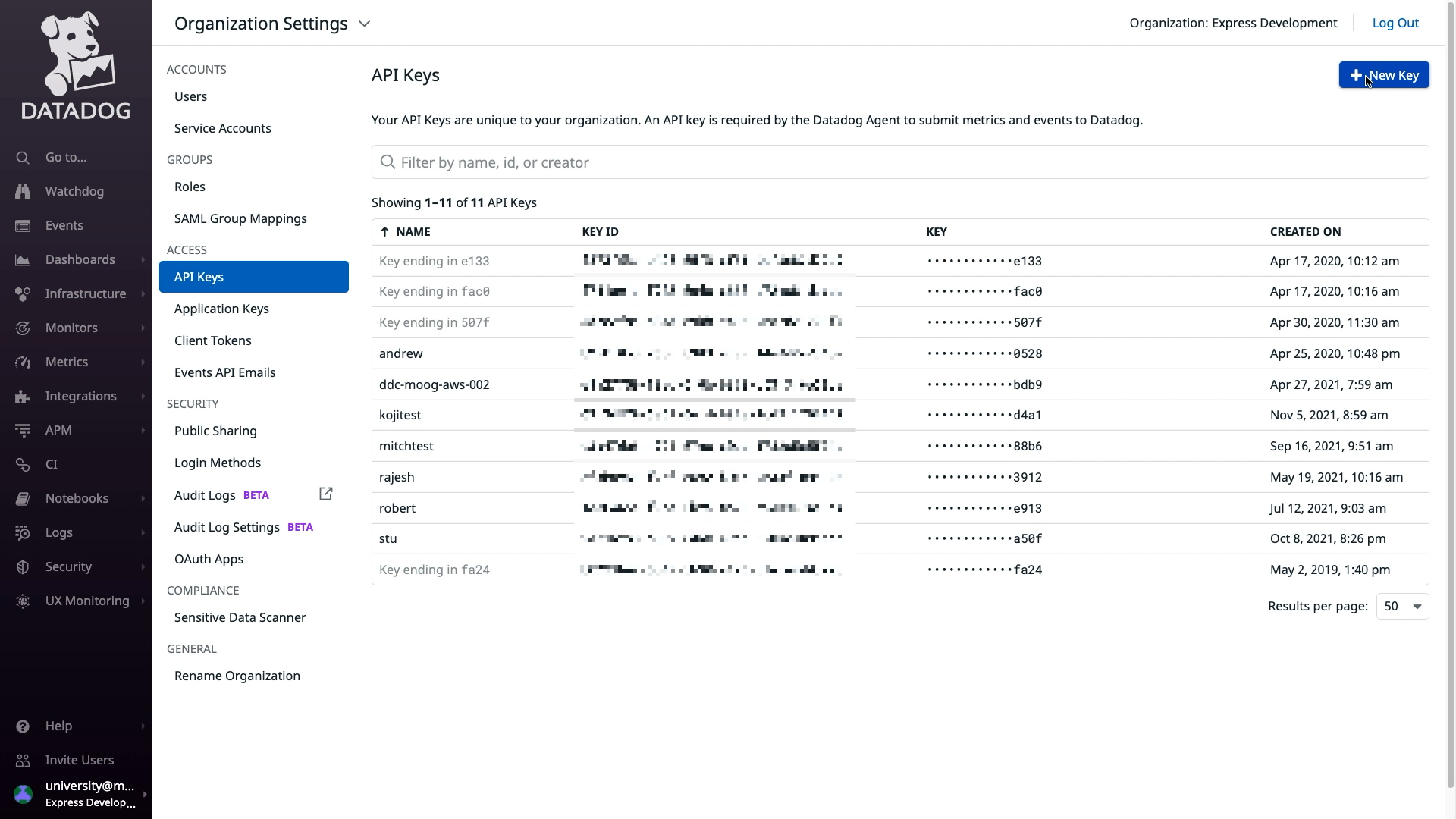Click the filter by name input field
This screenshot has width=1456, height=819.
pyautogui.click(x=900, y=162)
